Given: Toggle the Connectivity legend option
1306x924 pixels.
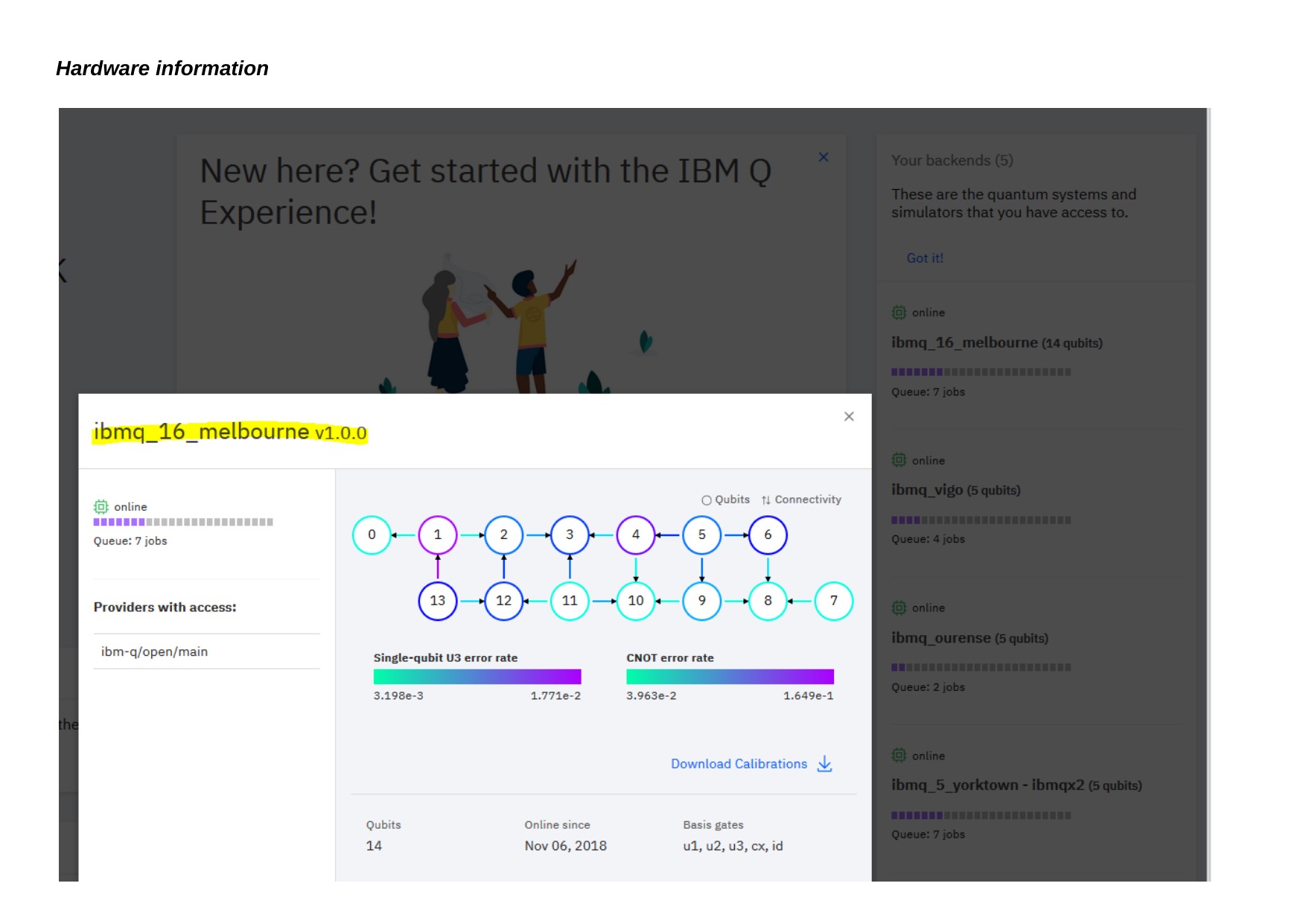Looking at the screenshot, I should pyautogui.click(x=801, y=500).
